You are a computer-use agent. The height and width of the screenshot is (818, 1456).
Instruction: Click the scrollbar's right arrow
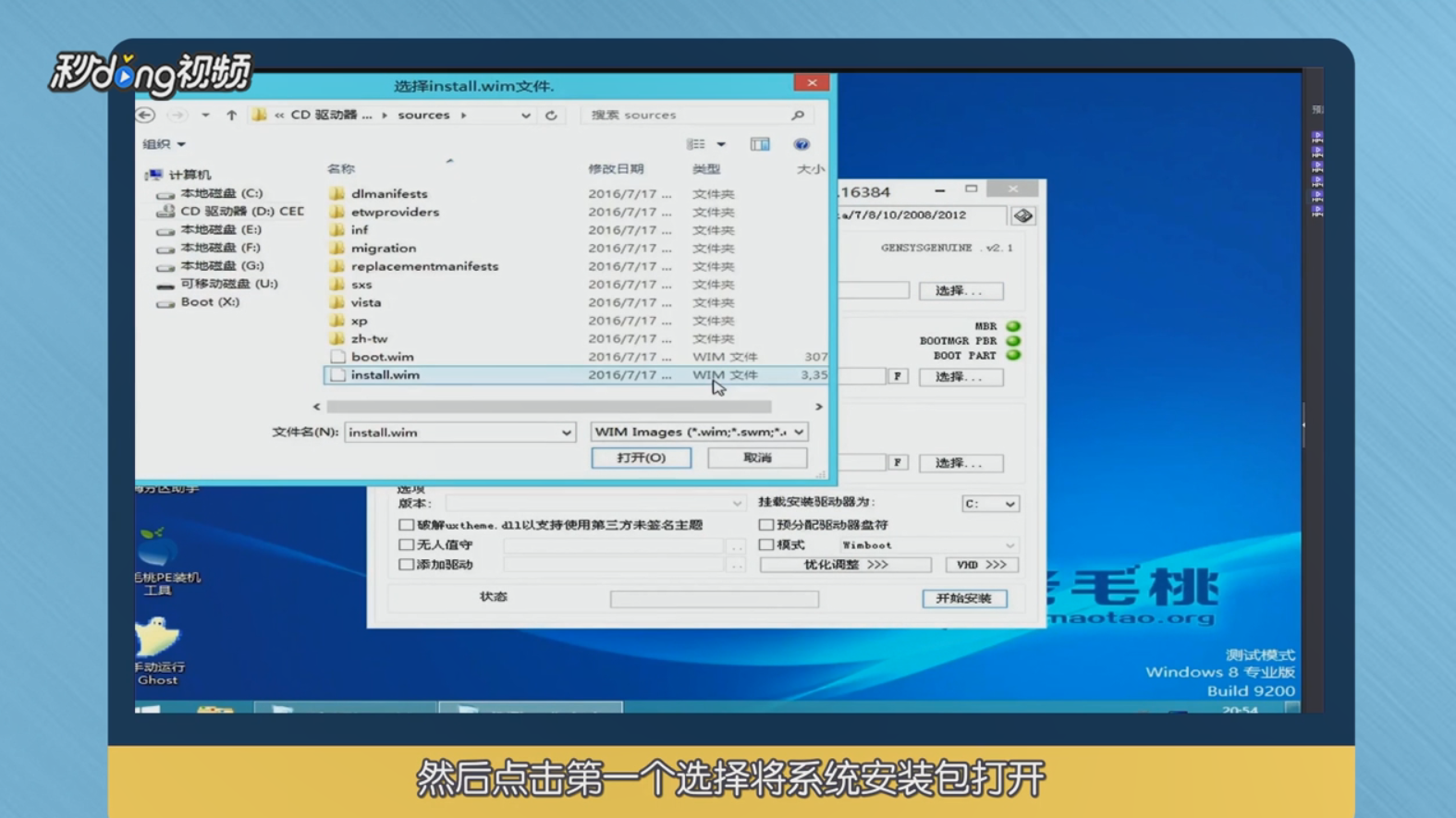point(818,407)
